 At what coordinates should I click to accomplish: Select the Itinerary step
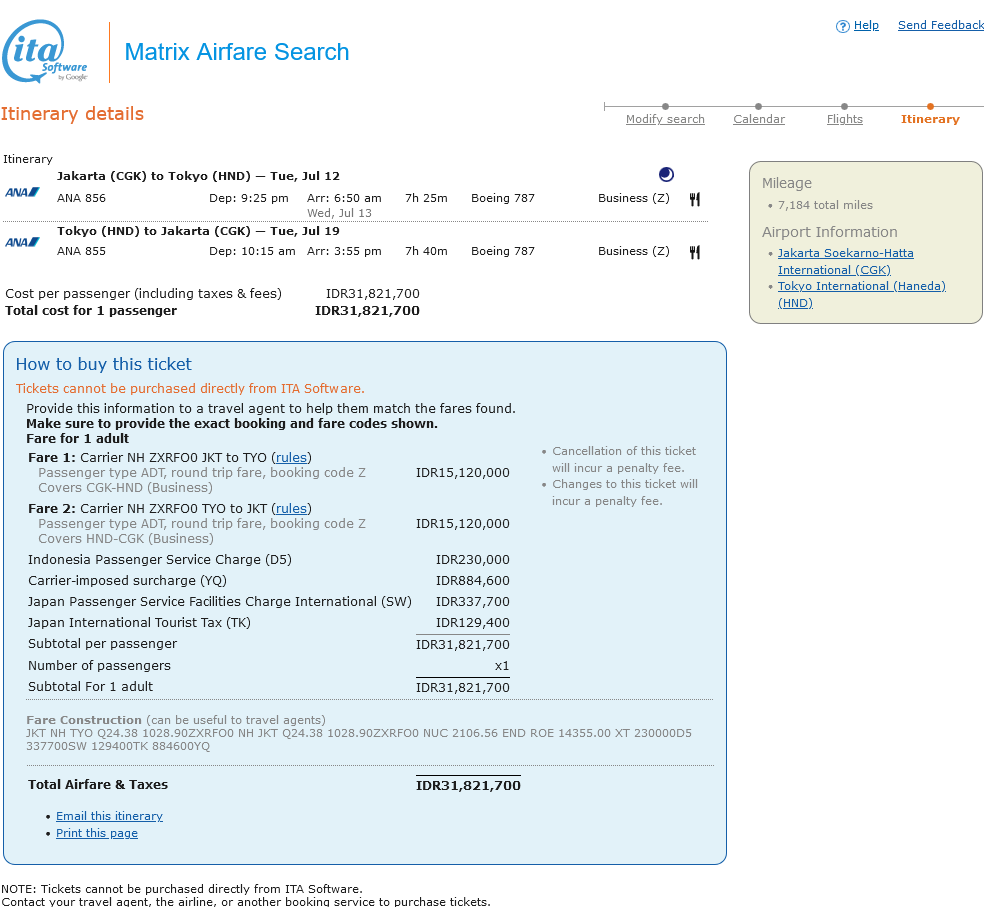pyautogui.click(x=930, y=119)
